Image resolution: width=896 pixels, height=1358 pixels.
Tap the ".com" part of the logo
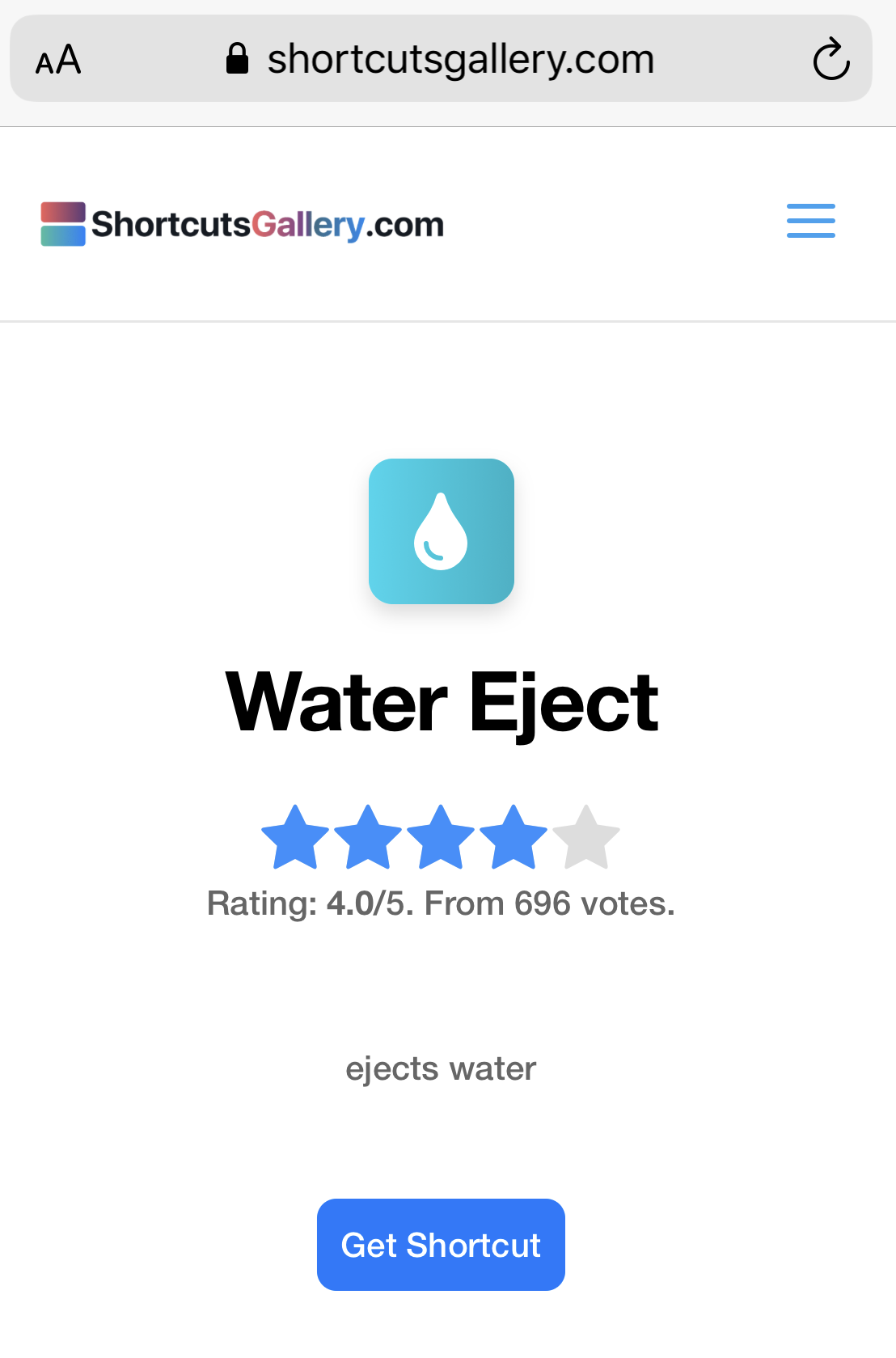tap(405, 225)
